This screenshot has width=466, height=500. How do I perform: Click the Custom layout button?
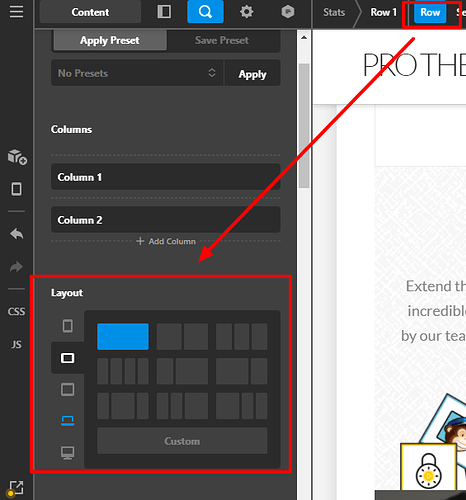coord(182,441)
